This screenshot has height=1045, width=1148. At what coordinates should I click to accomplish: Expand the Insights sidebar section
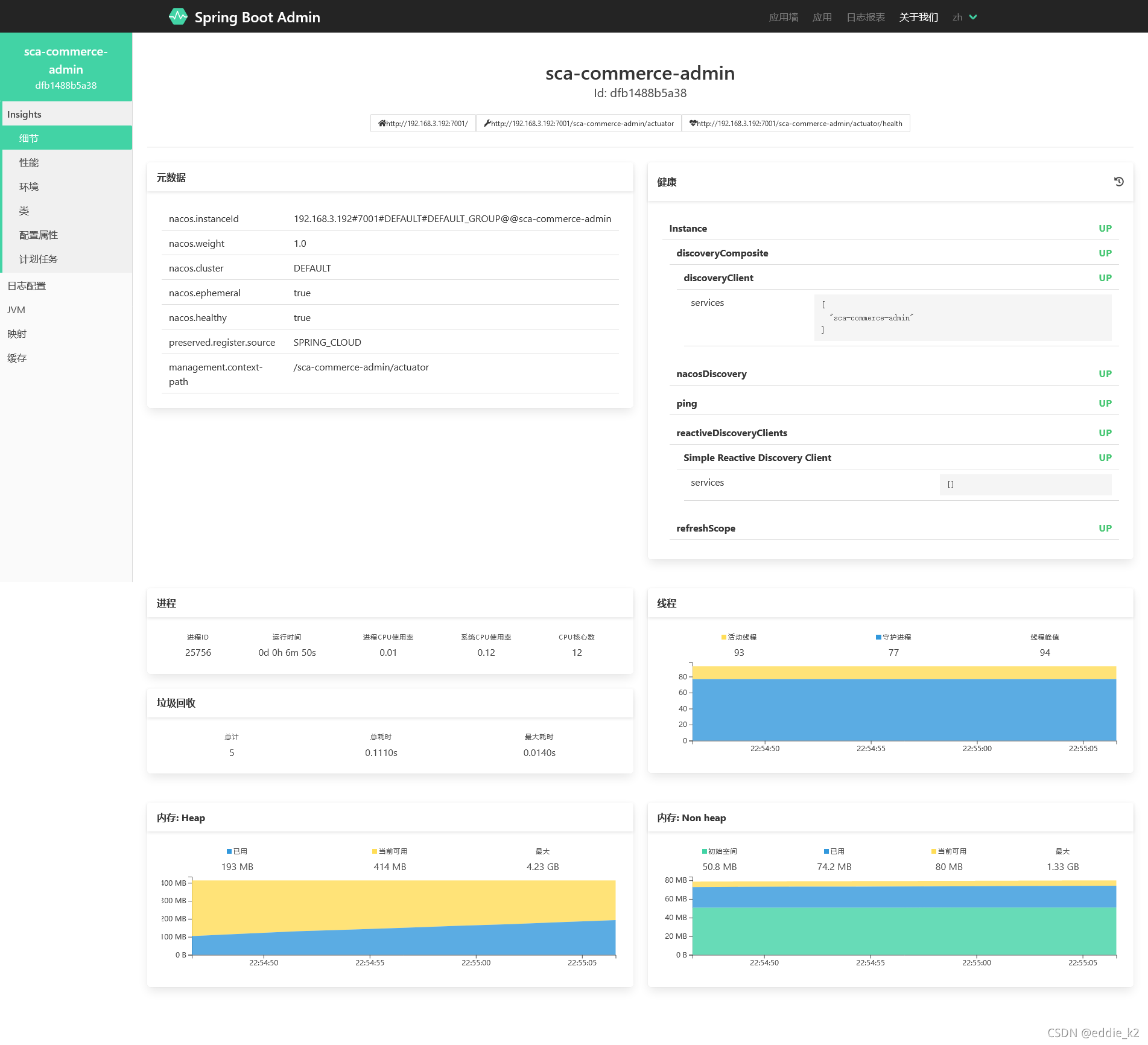coord(66,114)
